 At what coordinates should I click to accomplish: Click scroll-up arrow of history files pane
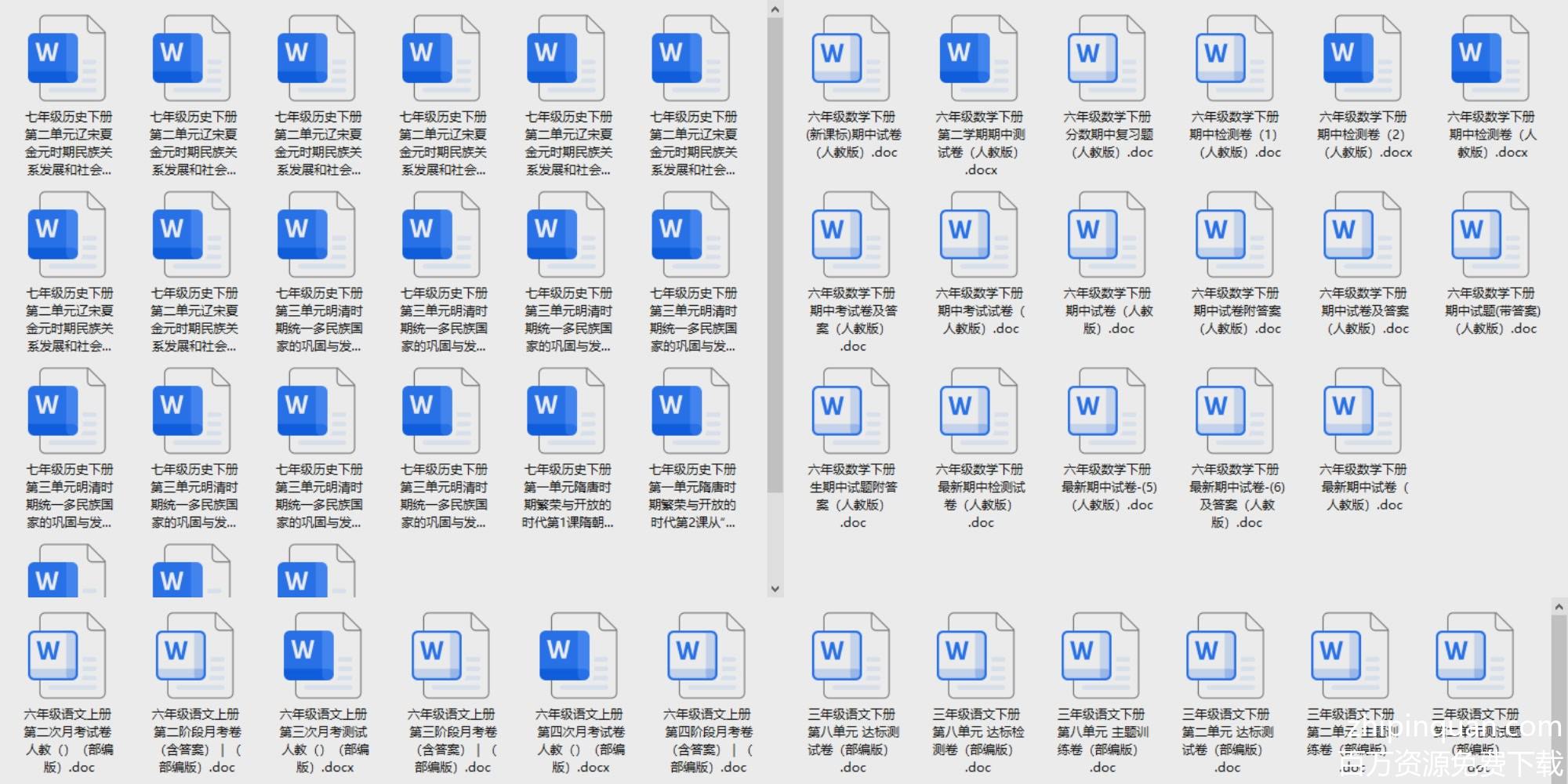[x=775, y=9]
